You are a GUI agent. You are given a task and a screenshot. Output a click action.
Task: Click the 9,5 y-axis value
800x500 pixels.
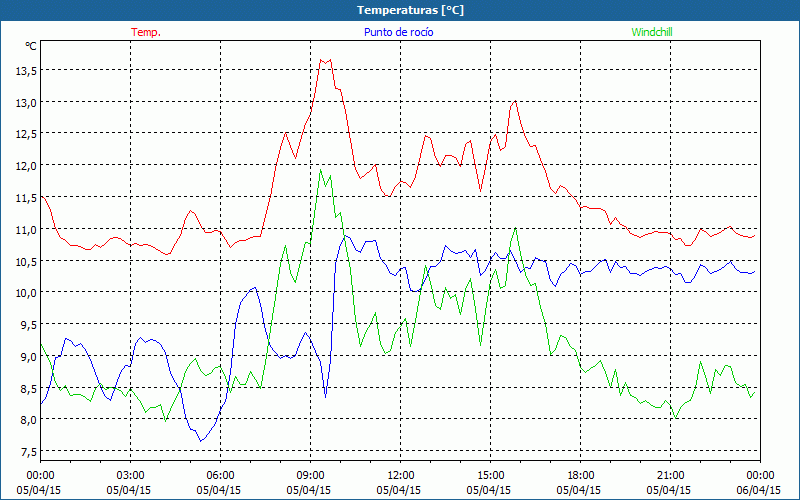click(x=29, y=325)
